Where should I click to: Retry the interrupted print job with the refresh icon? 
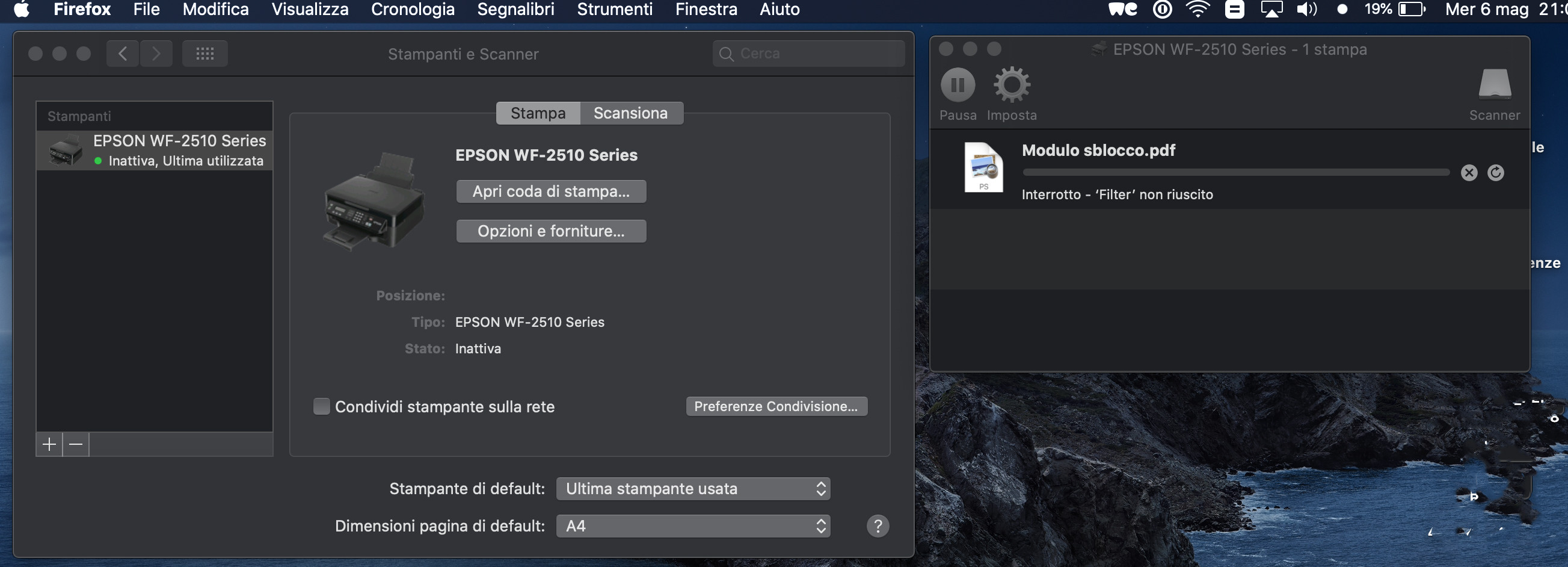pyautogui.click(x=1496, y=172)
